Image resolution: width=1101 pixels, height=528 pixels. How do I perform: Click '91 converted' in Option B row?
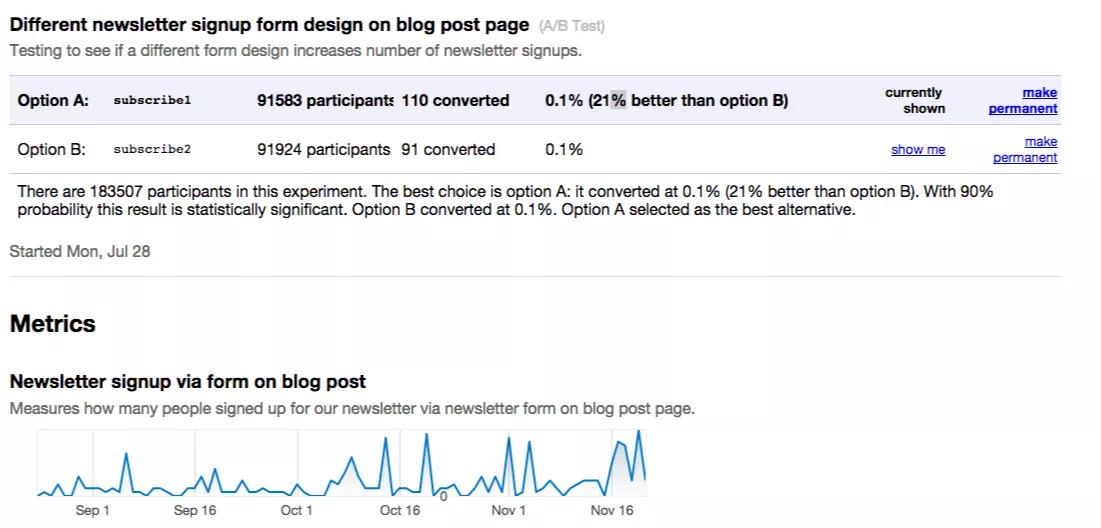pyautogui.click(x=448, y=150)
